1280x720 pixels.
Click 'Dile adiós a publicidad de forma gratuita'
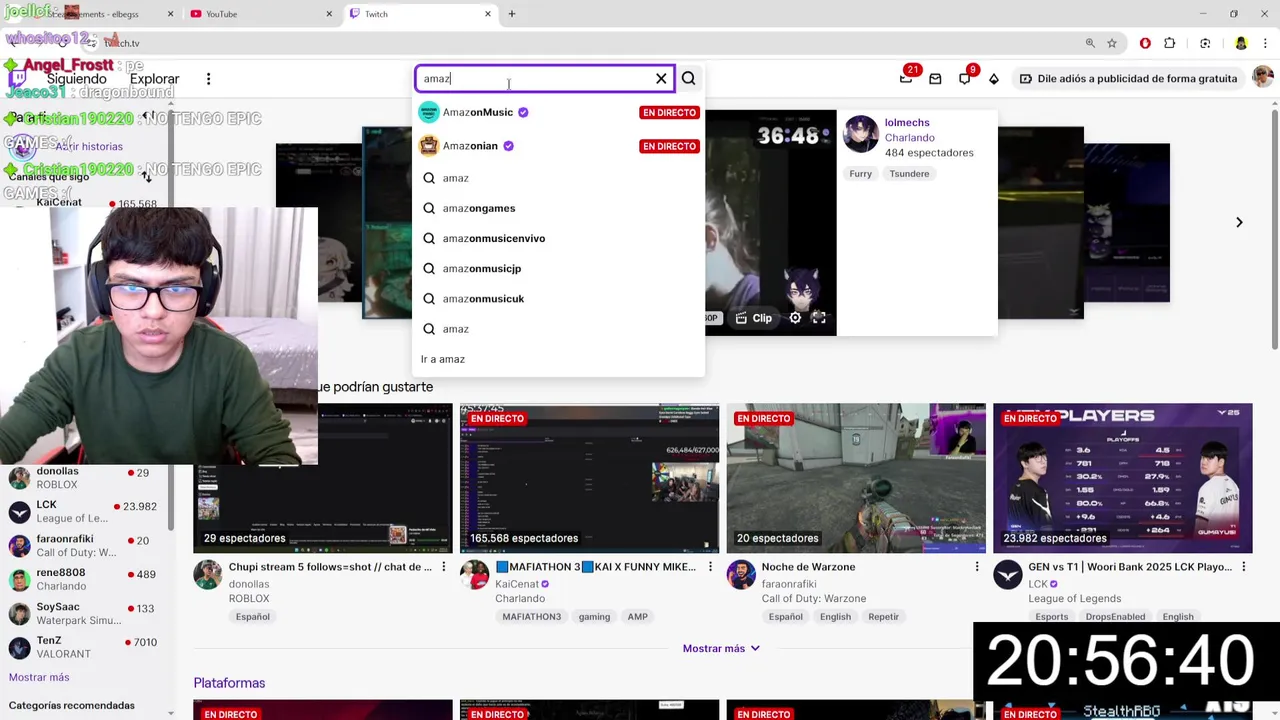tap(1127, 78)
